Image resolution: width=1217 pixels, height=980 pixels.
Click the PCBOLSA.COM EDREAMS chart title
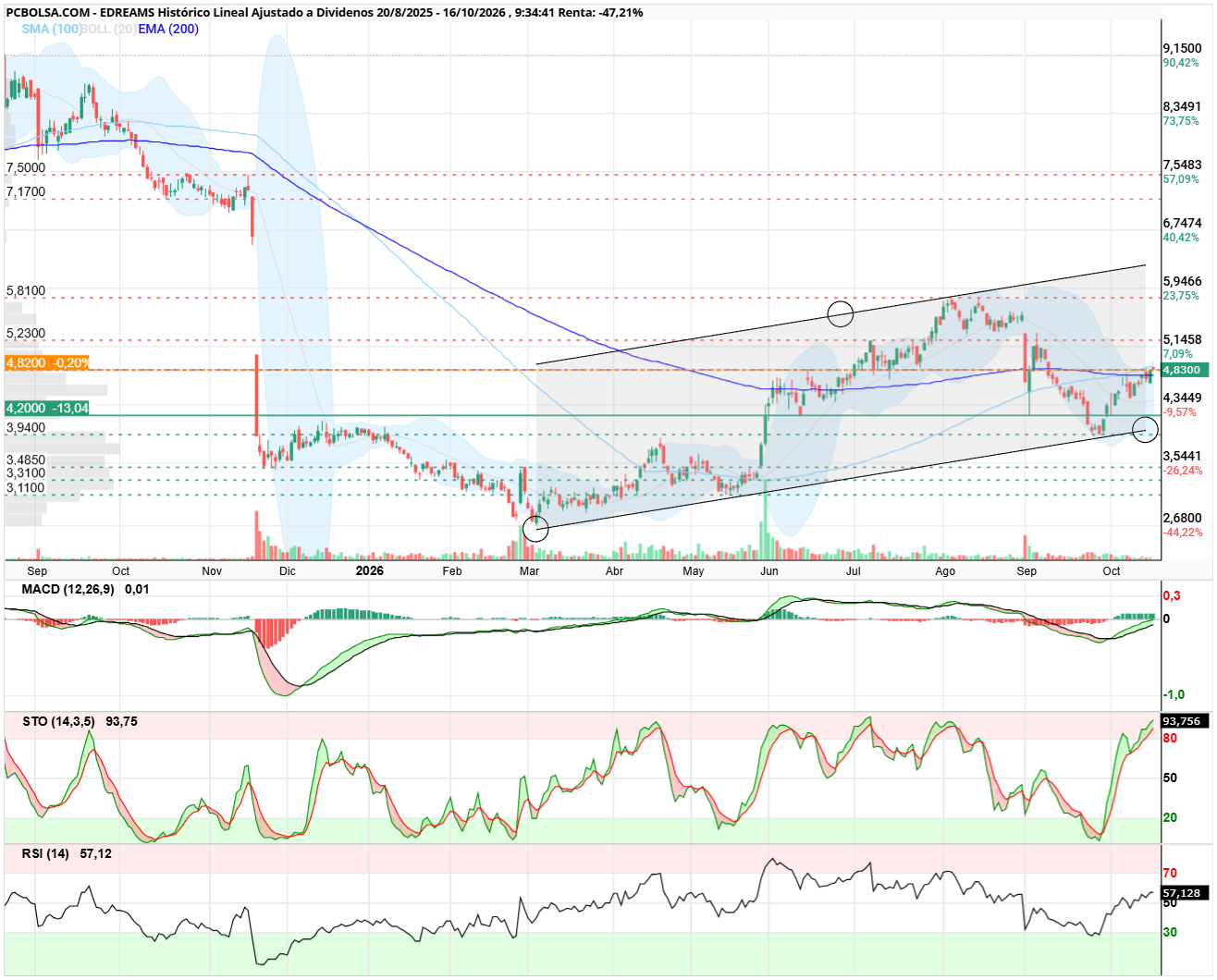[325, 13]
